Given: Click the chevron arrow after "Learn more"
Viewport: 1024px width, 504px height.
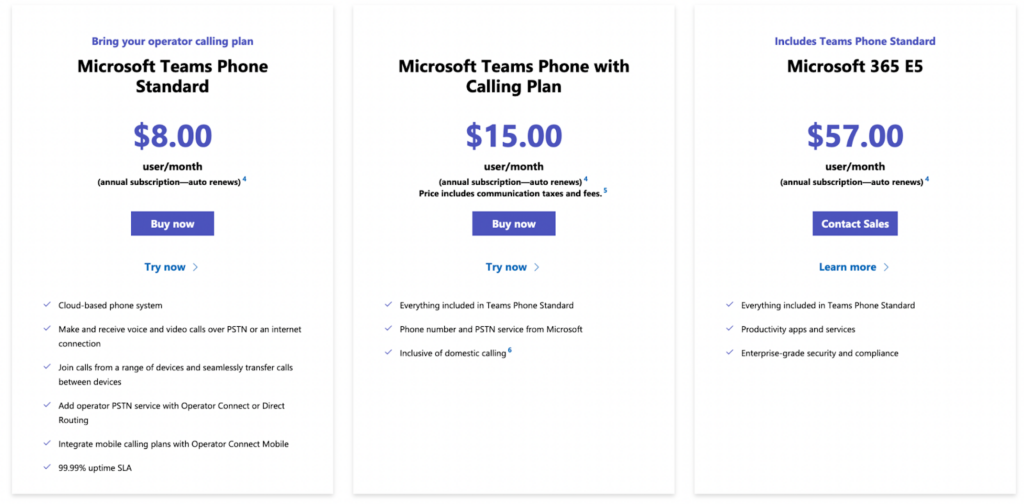Looking at the screenshot, I should coord(886,268).
